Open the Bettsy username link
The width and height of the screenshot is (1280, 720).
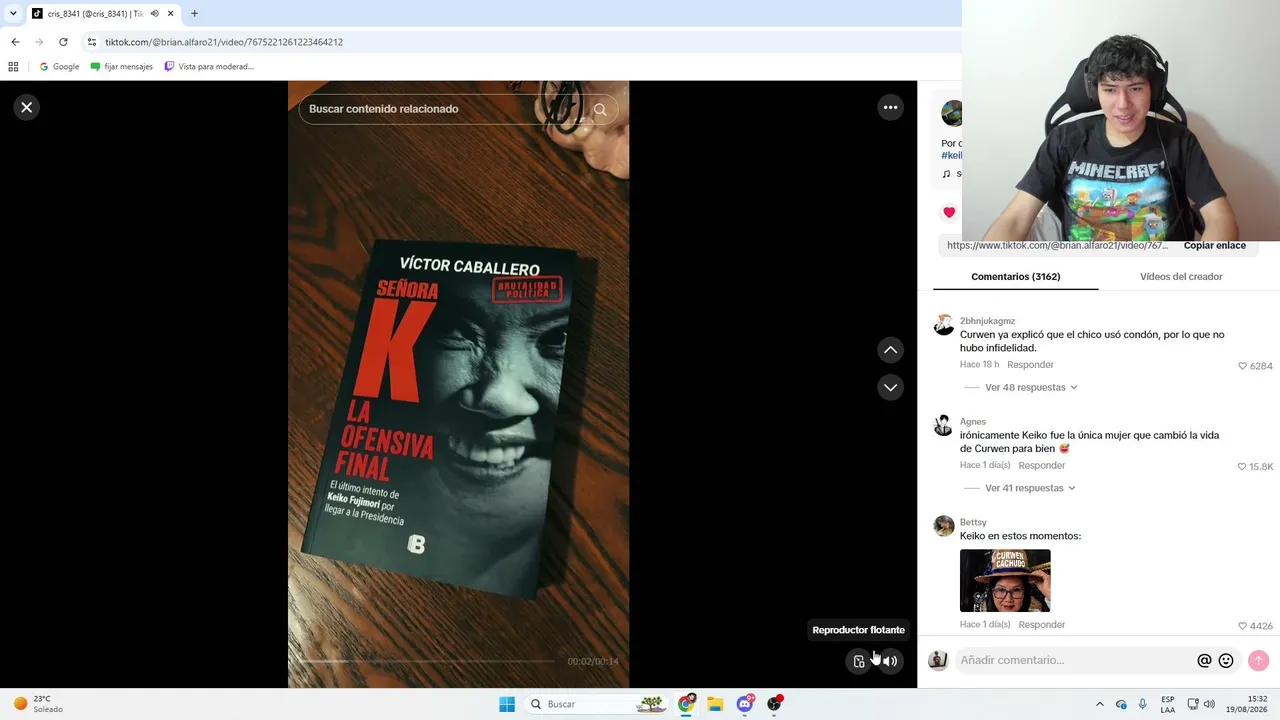pyautogui.click(x=973, y=523)
